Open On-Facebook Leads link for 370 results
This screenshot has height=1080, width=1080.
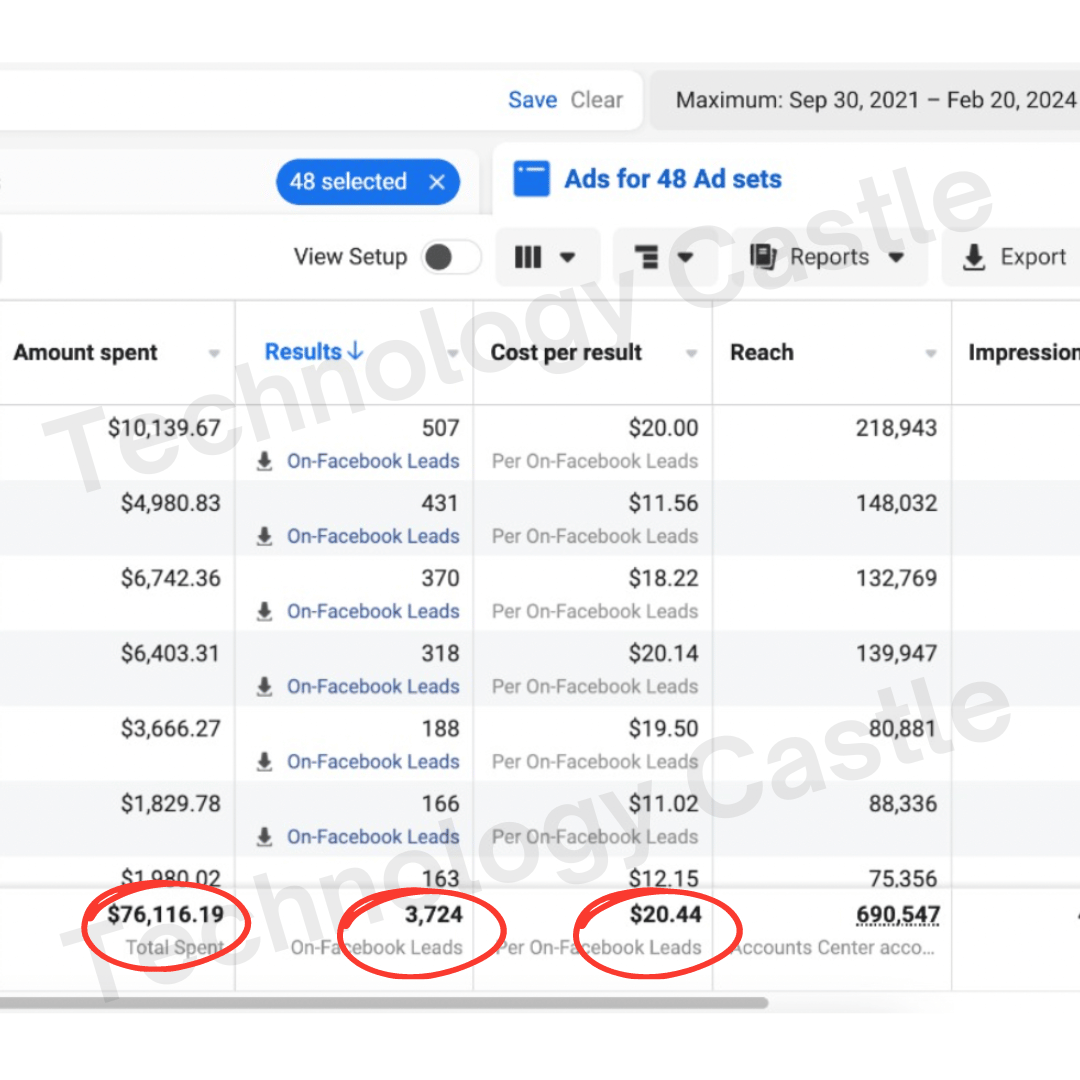373,612
